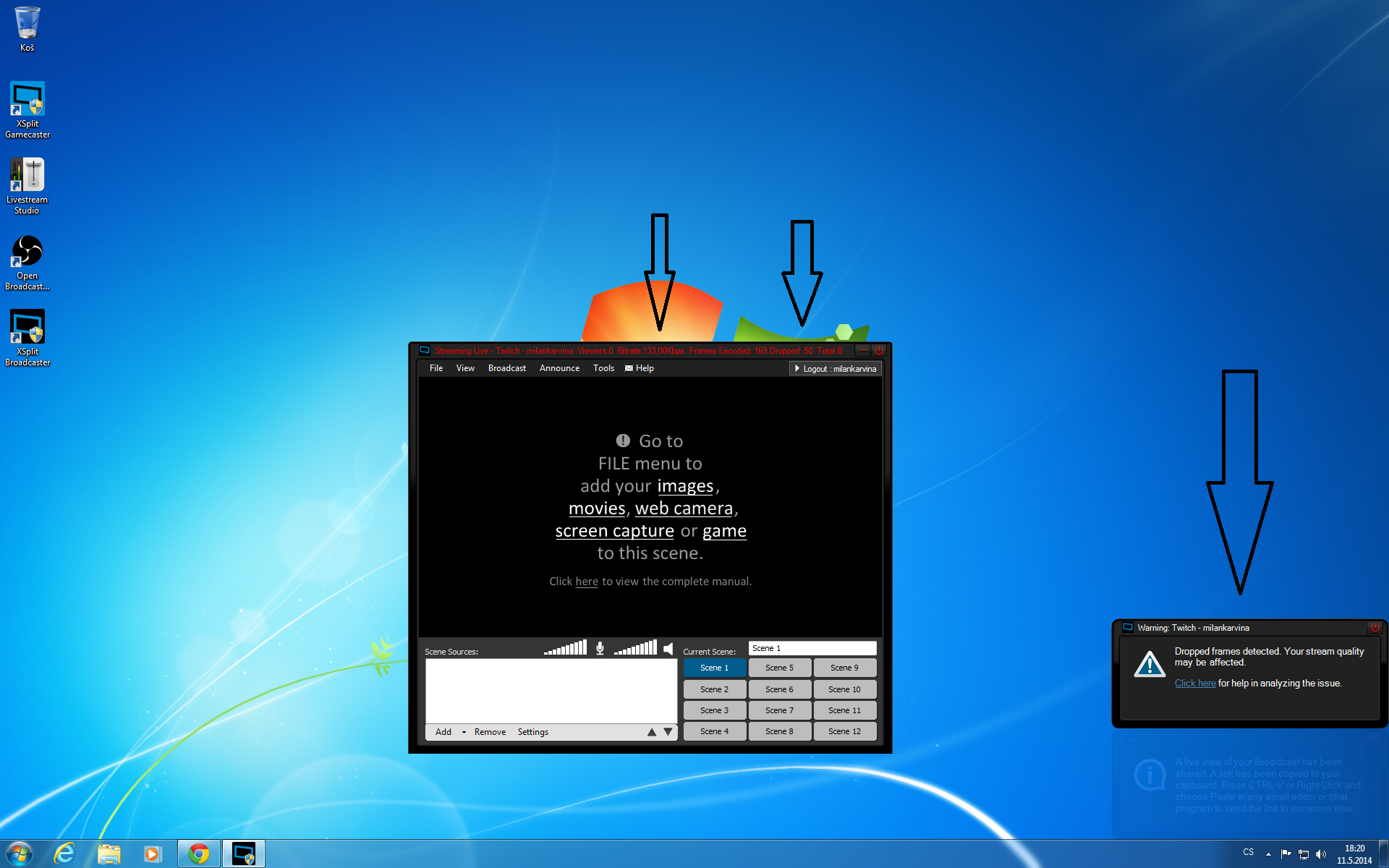This screenshot has width=1389, height=868.
Task: Click the Current Scene name field
Action: click(x=812, y=648)
